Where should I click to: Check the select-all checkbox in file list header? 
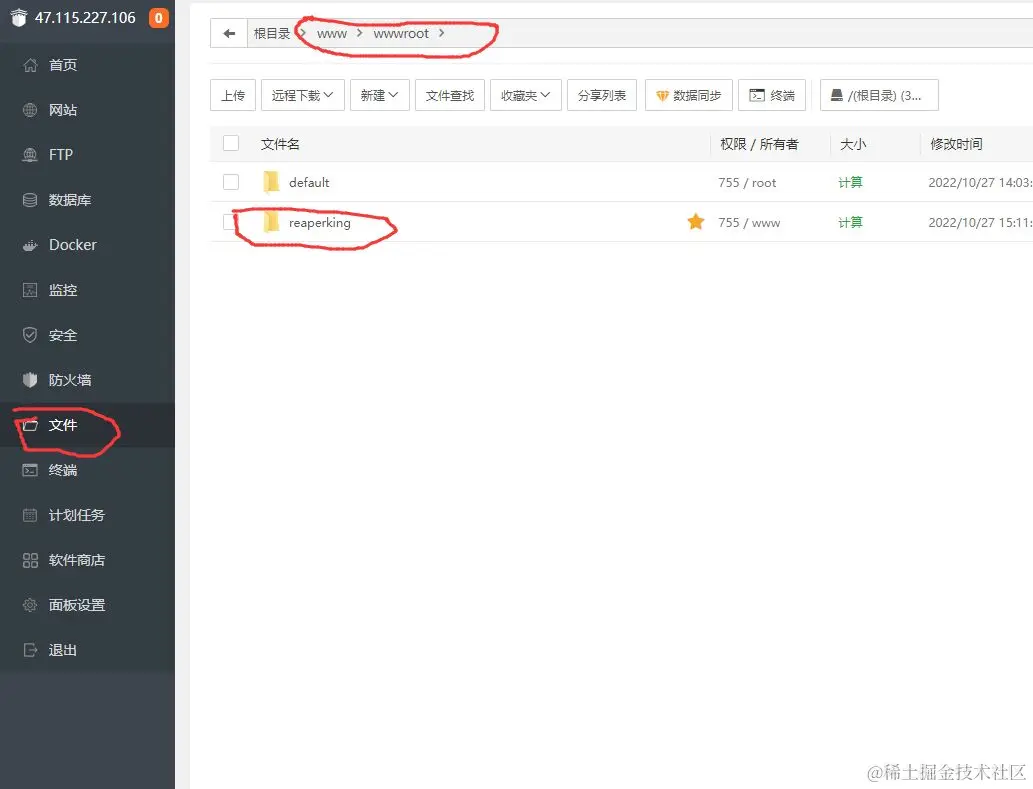coord(231,143)
